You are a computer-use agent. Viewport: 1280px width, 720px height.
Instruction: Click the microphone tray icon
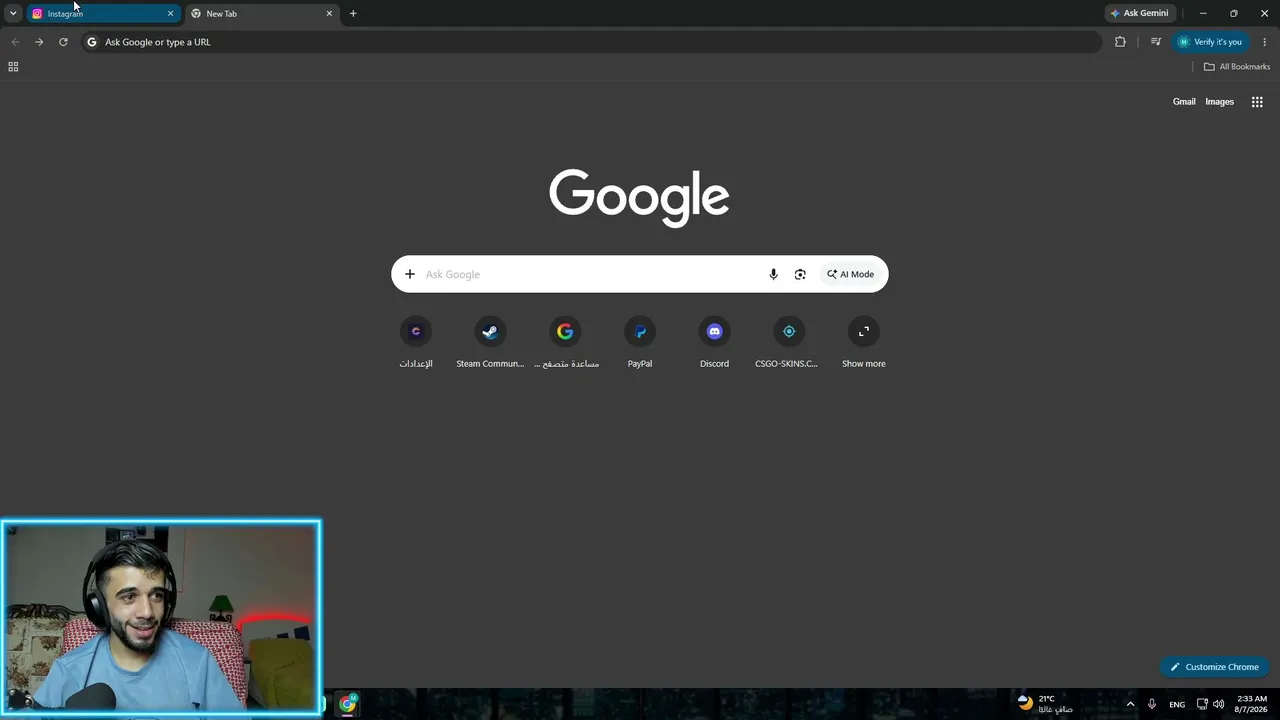click(1152, 704)
